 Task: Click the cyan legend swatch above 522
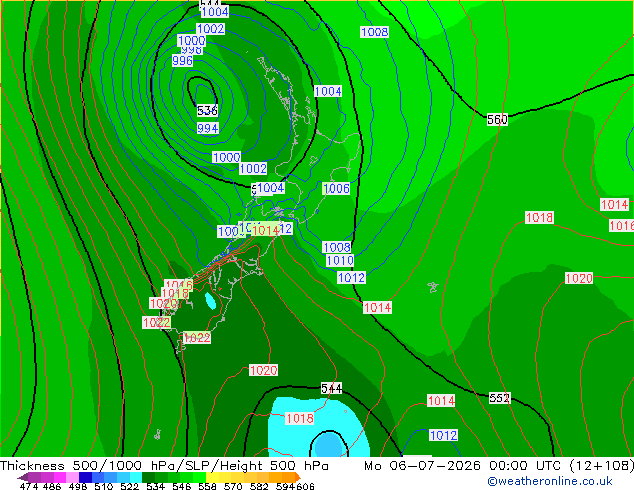pos(136,477)
